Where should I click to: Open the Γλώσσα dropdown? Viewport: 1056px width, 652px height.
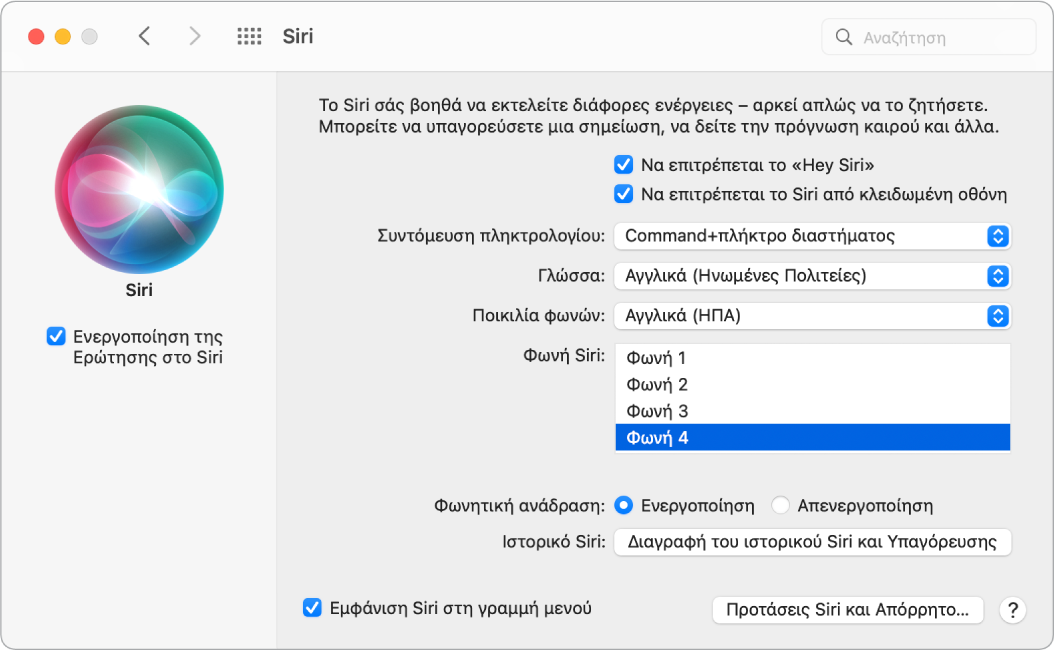pyautogui.click(x=811, y=276)
